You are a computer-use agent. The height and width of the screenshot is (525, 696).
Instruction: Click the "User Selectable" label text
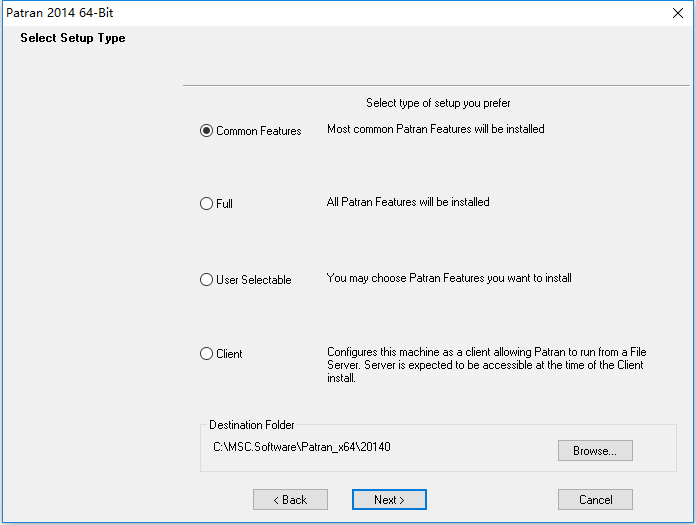(253, 280)
